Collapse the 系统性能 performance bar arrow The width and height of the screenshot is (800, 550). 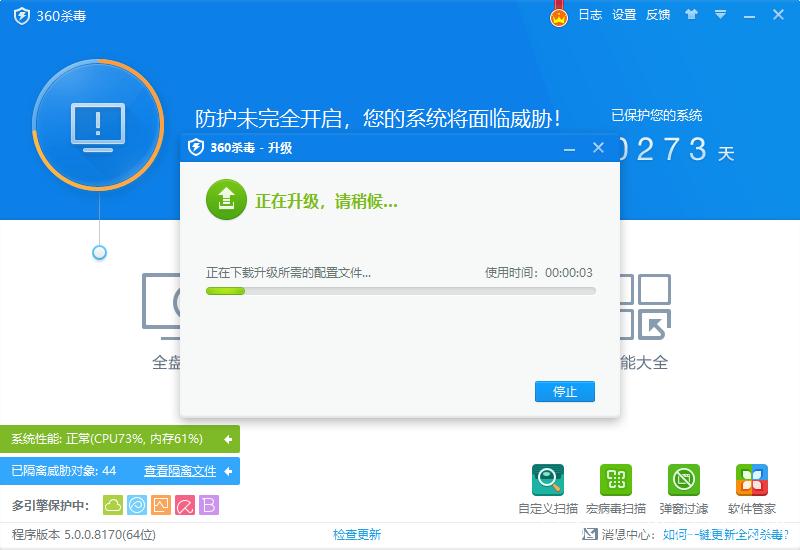[x=228, y=439]
